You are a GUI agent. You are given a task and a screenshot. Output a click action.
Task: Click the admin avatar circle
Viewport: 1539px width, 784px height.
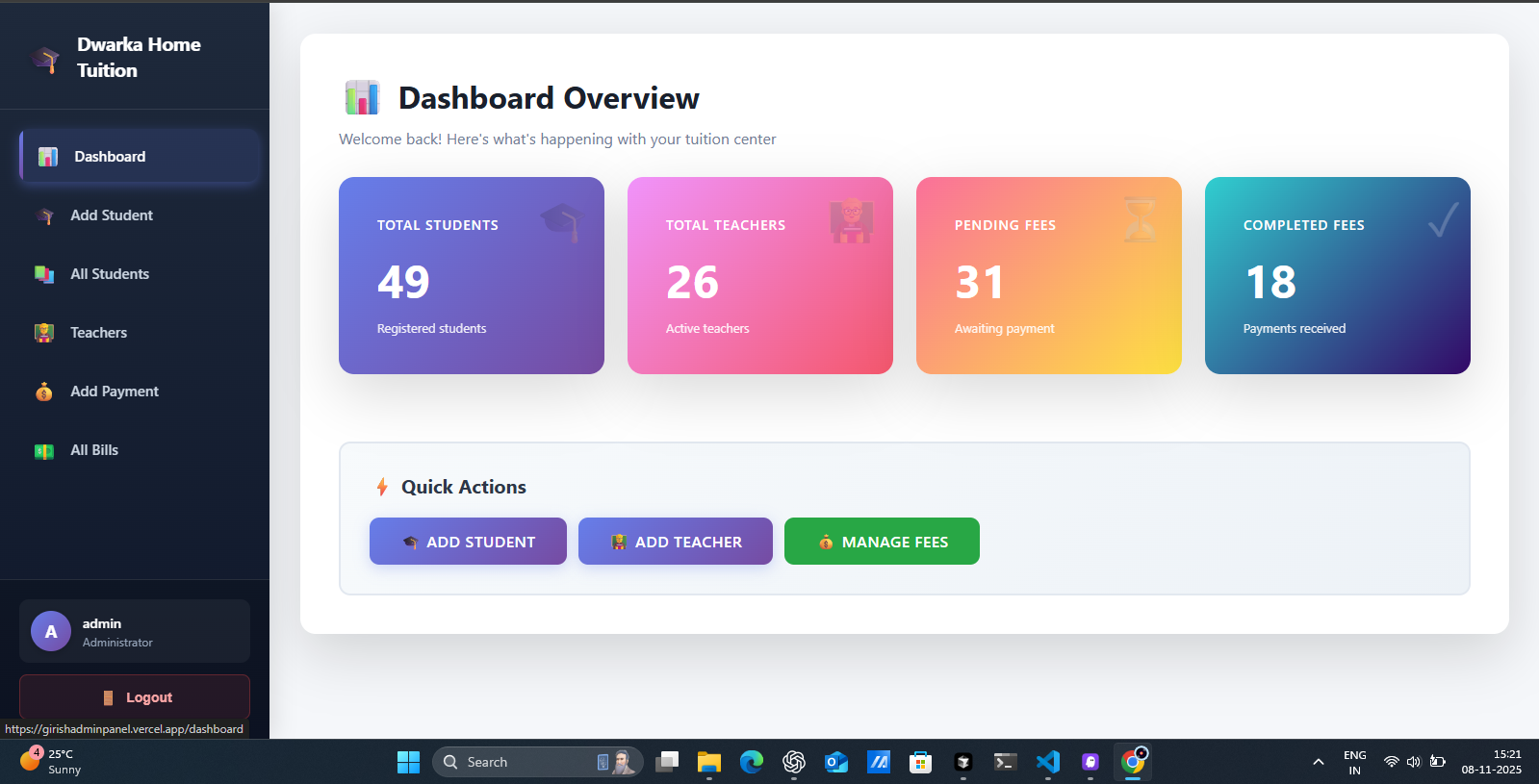[x=51, y=632]
